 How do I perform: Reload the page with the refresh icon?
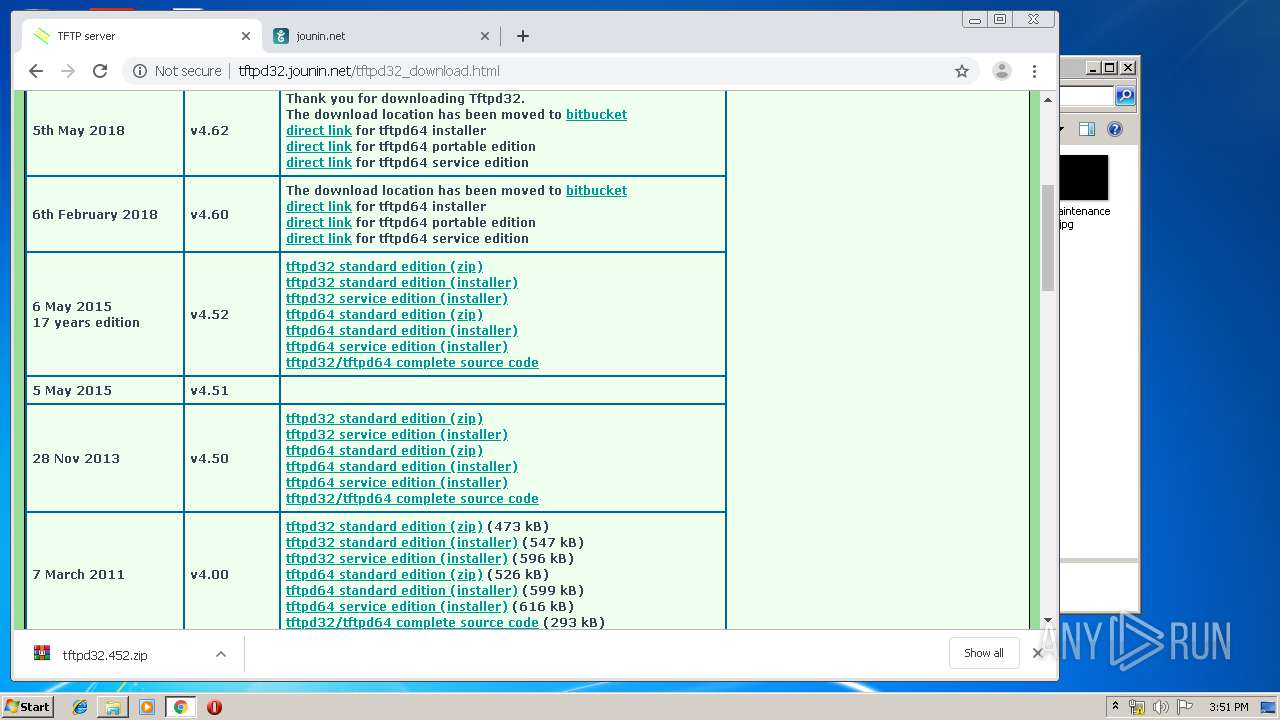(x=100, y=71)
